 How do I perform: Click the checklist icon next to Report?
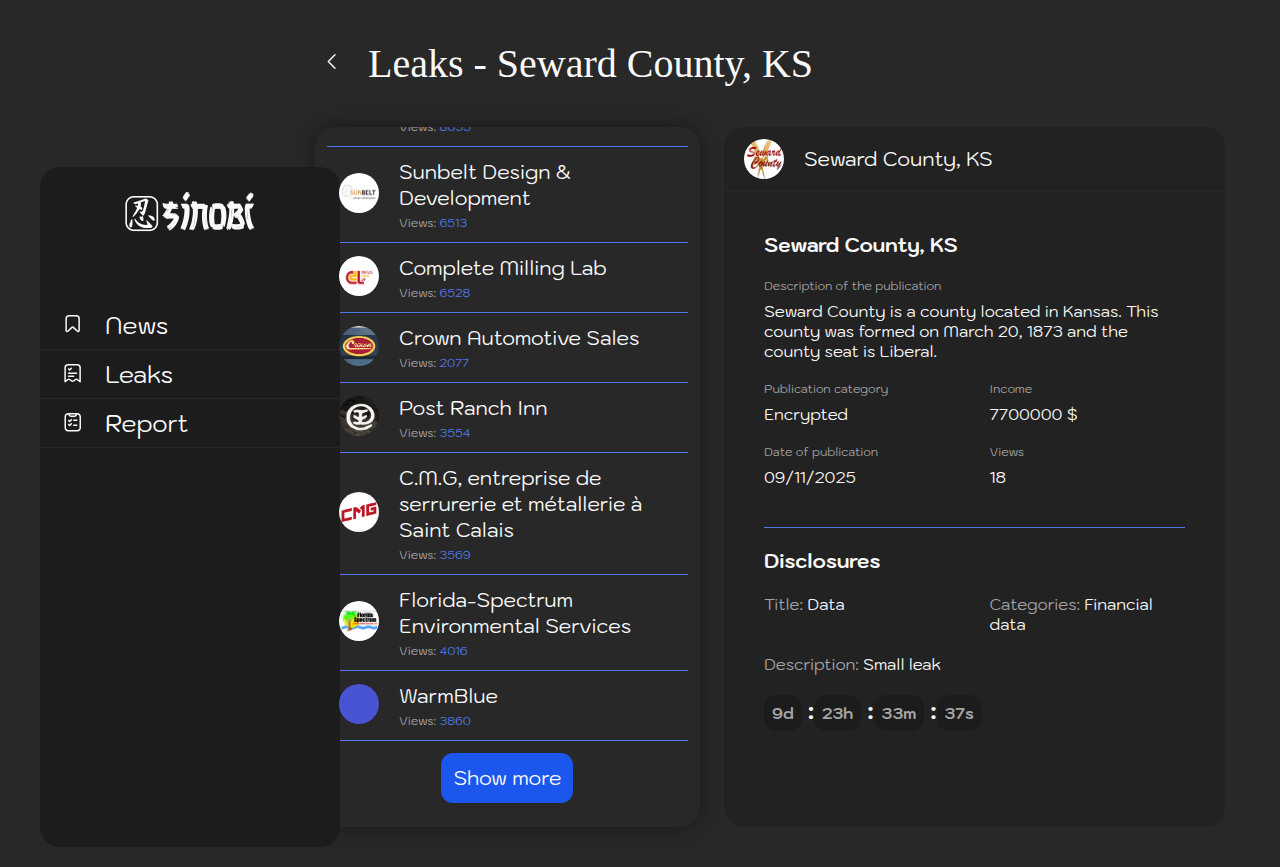click(72, 423)
